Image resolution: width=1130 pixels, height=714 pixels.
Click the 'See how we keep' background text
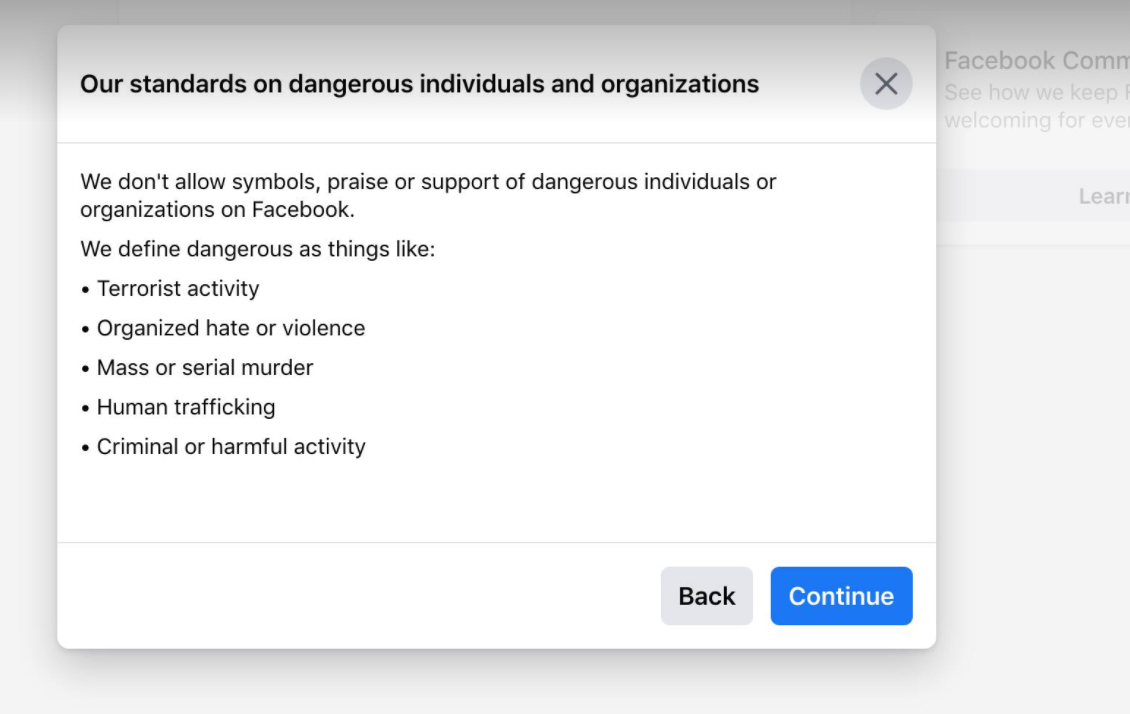pos(1030,93)
